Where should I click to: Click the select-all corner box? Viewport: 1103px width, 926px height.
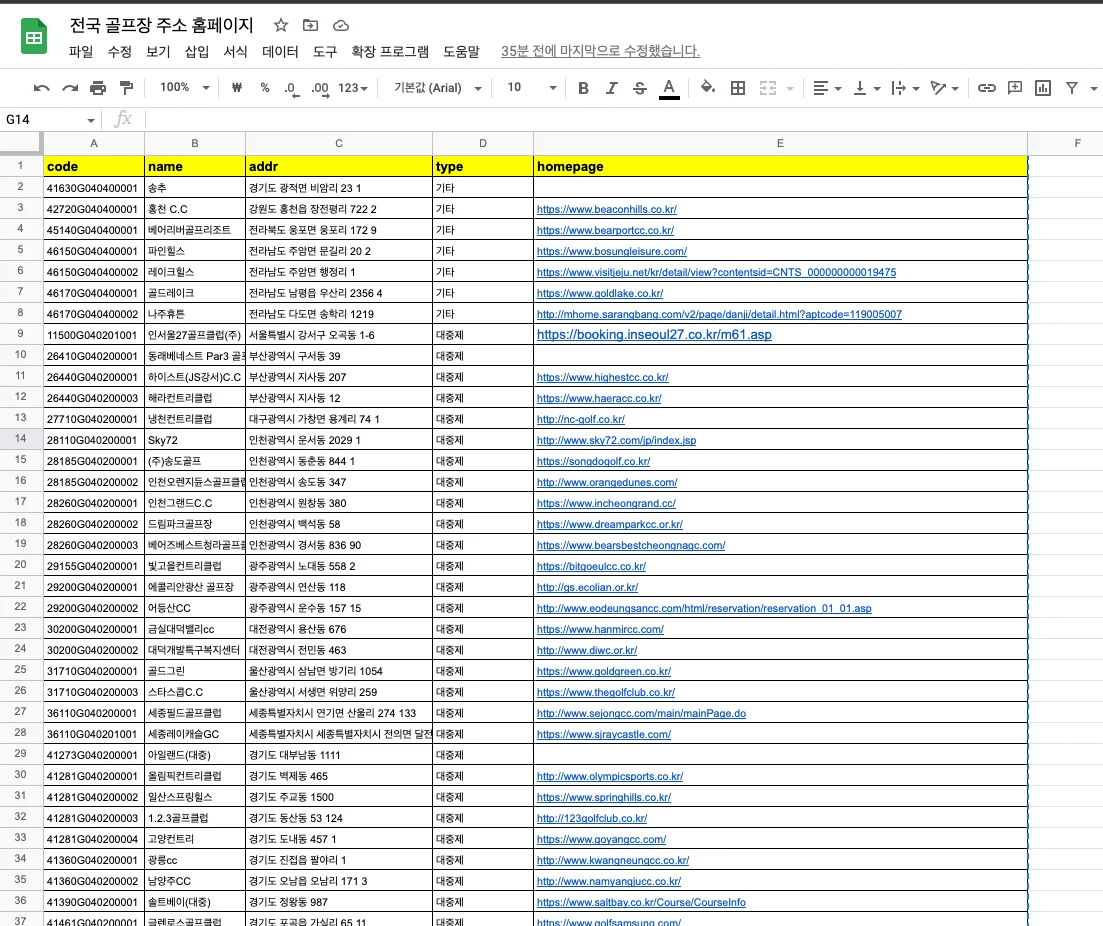21,144
